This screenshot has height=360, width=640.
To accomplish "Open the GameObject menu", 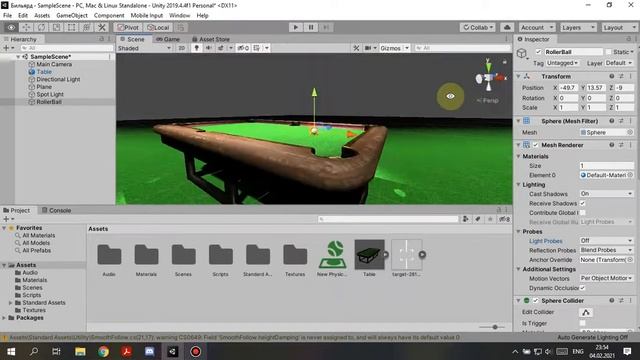I will coord(72,16).
